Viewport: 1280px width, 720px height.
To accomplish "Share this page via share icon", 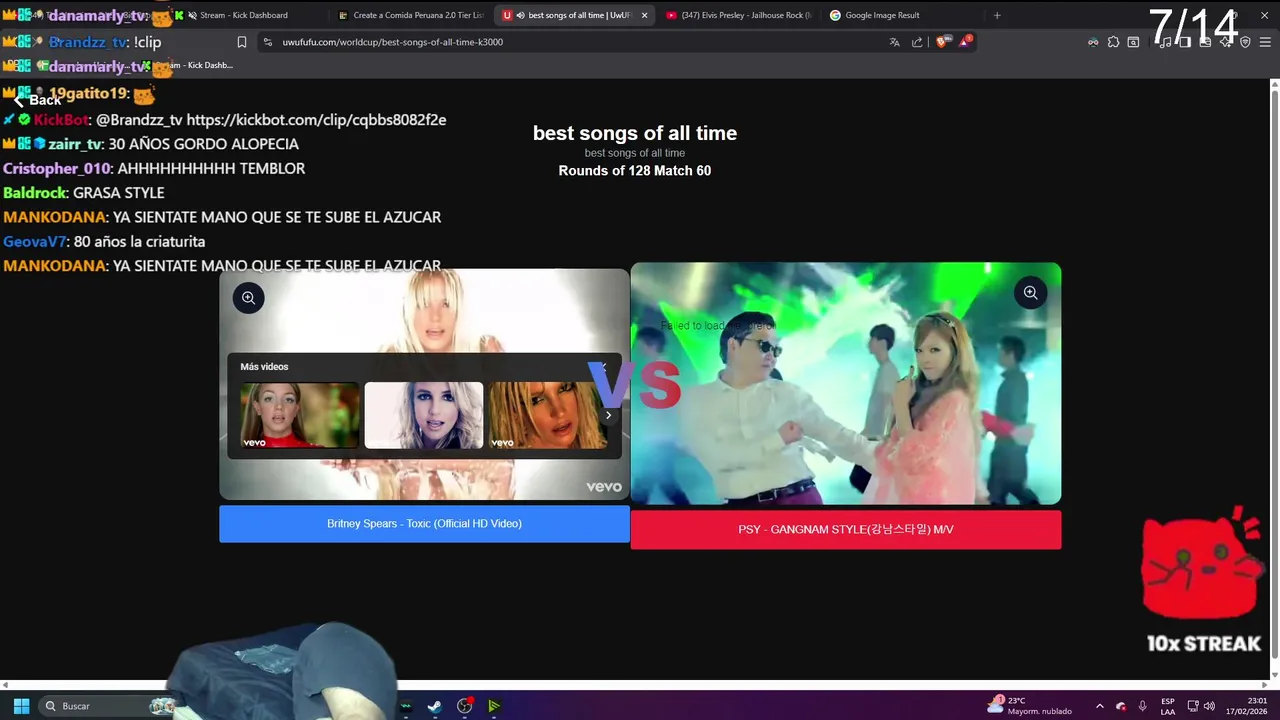I will [917, 42].
